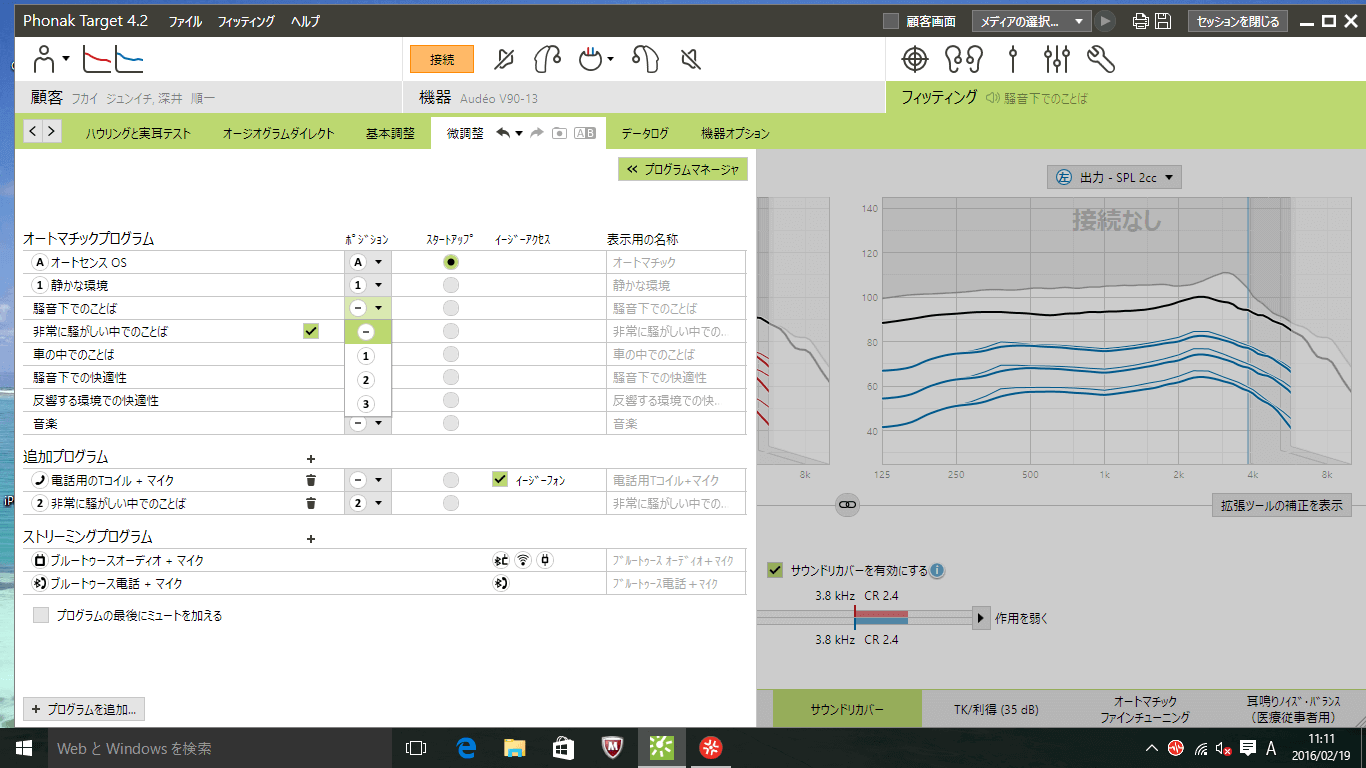This screenshot has height=768, width=1366.
Task: Select startup radio for 電話用のTコイル + マイク
Action: [x=451, y=480]
